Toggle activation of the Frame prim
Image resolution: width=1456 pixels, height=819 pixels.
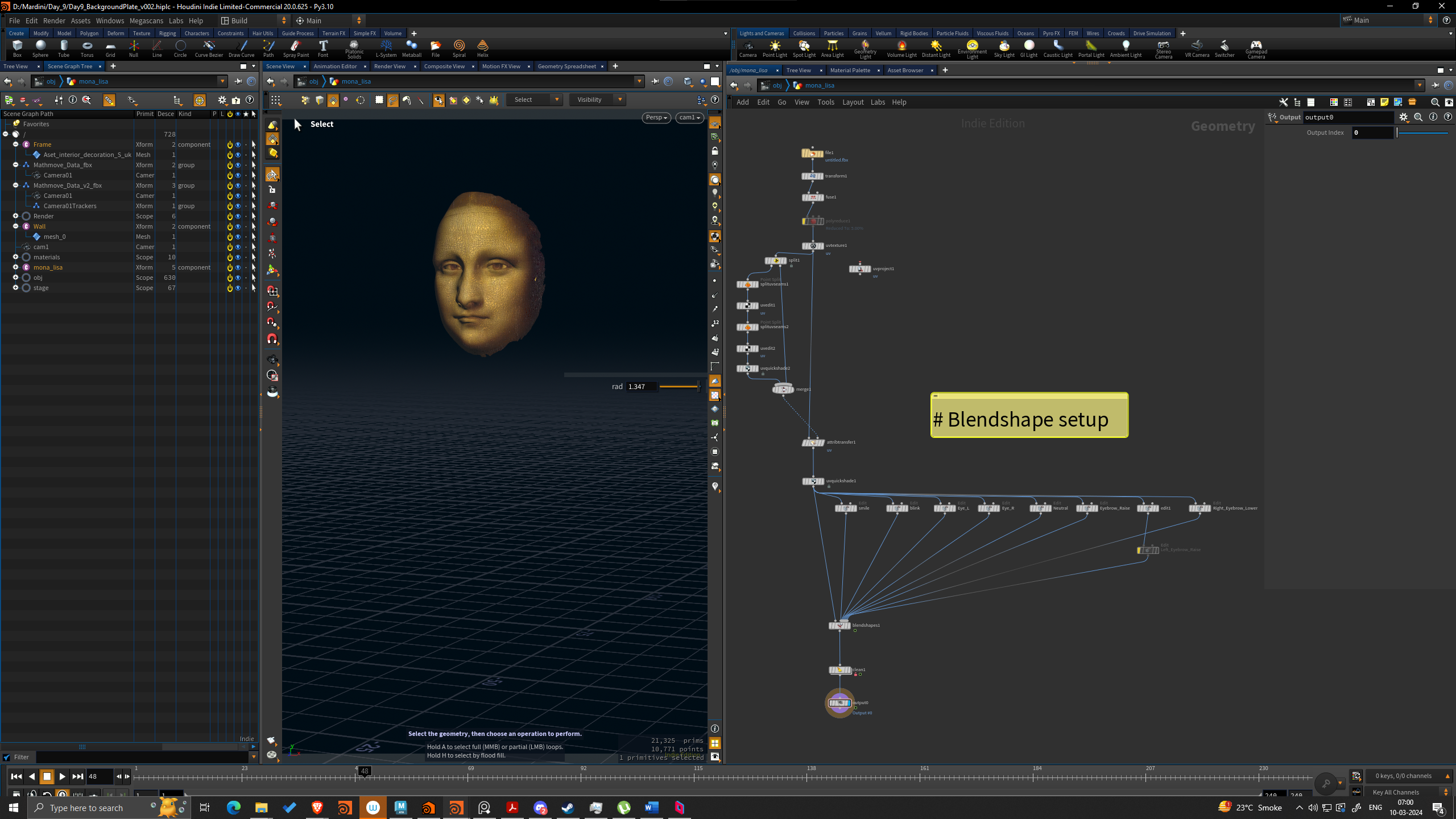[230, 144]
